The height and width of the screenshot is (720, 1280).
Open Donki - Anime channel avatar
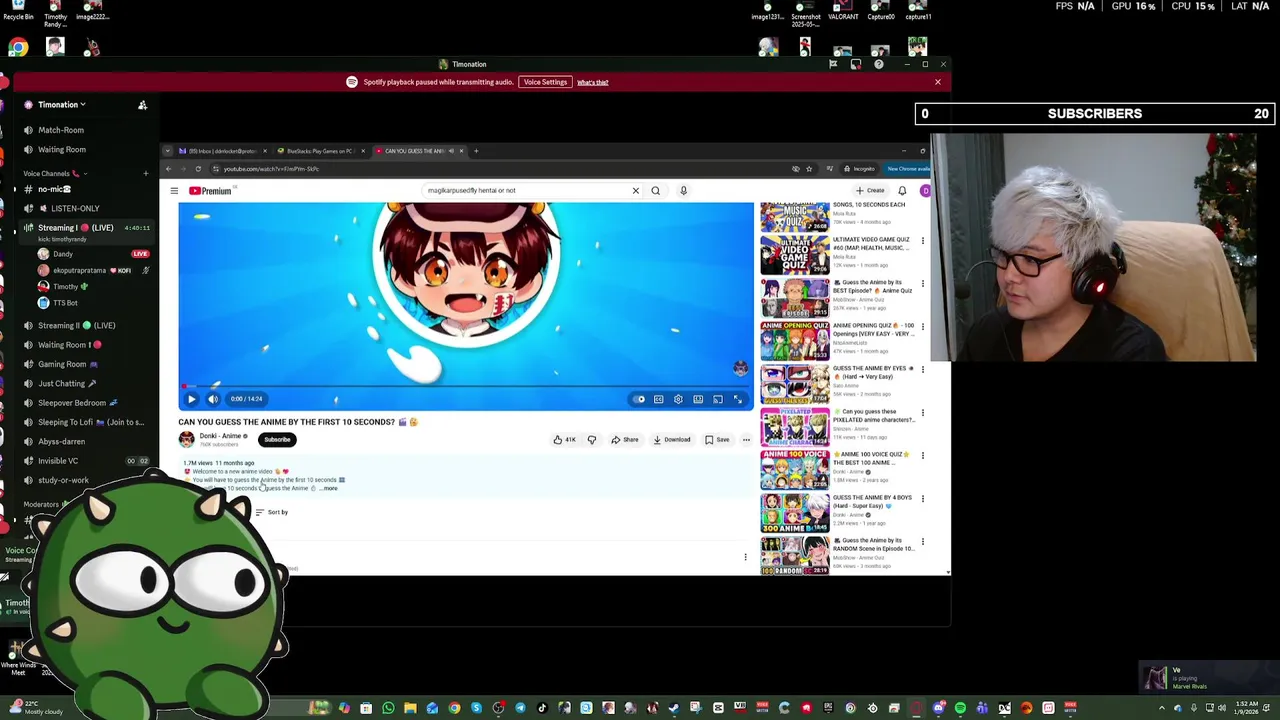[x=186, y=439]
